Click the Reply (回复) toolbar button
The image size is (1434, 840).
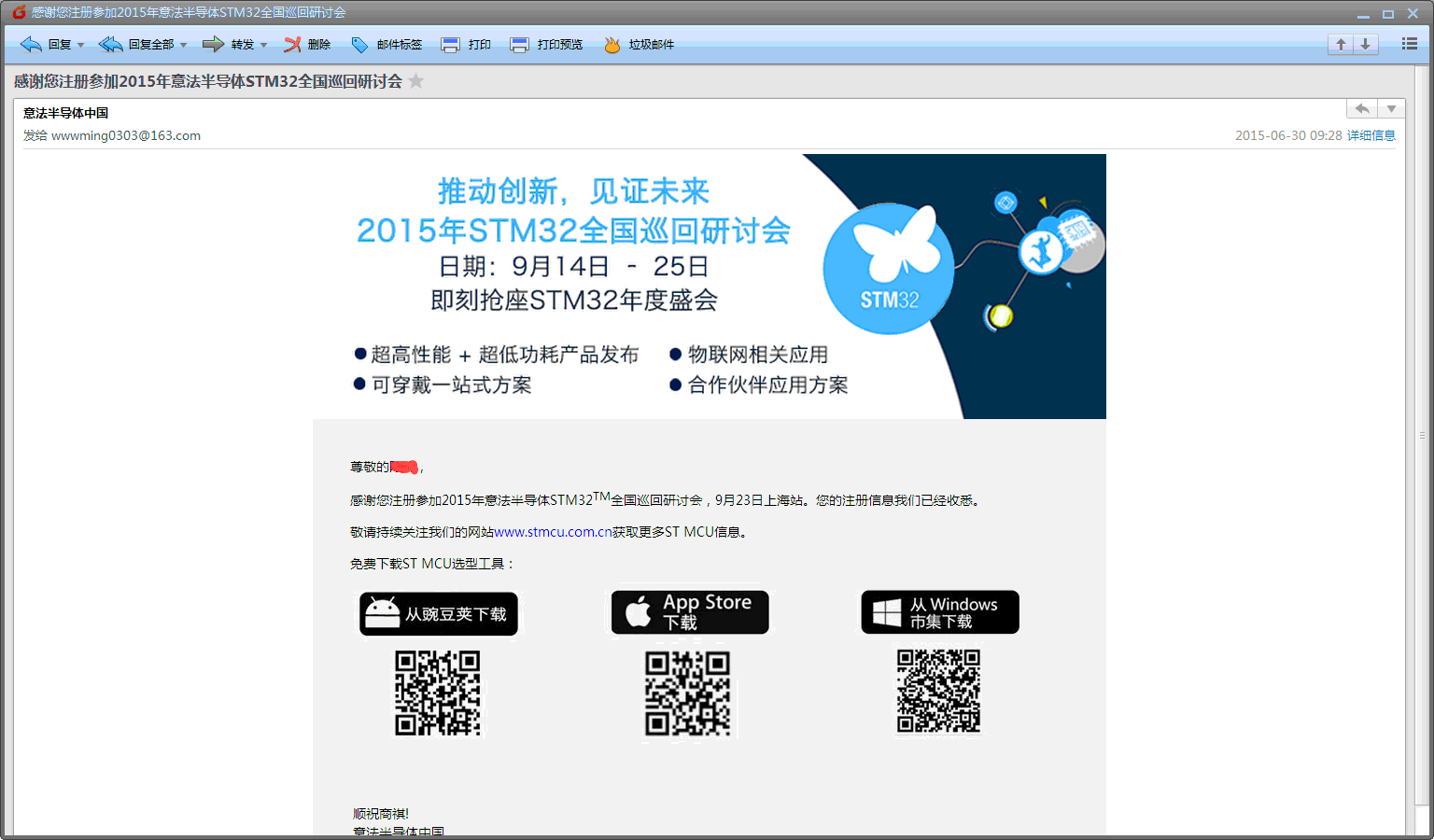[x=46, y=45]
